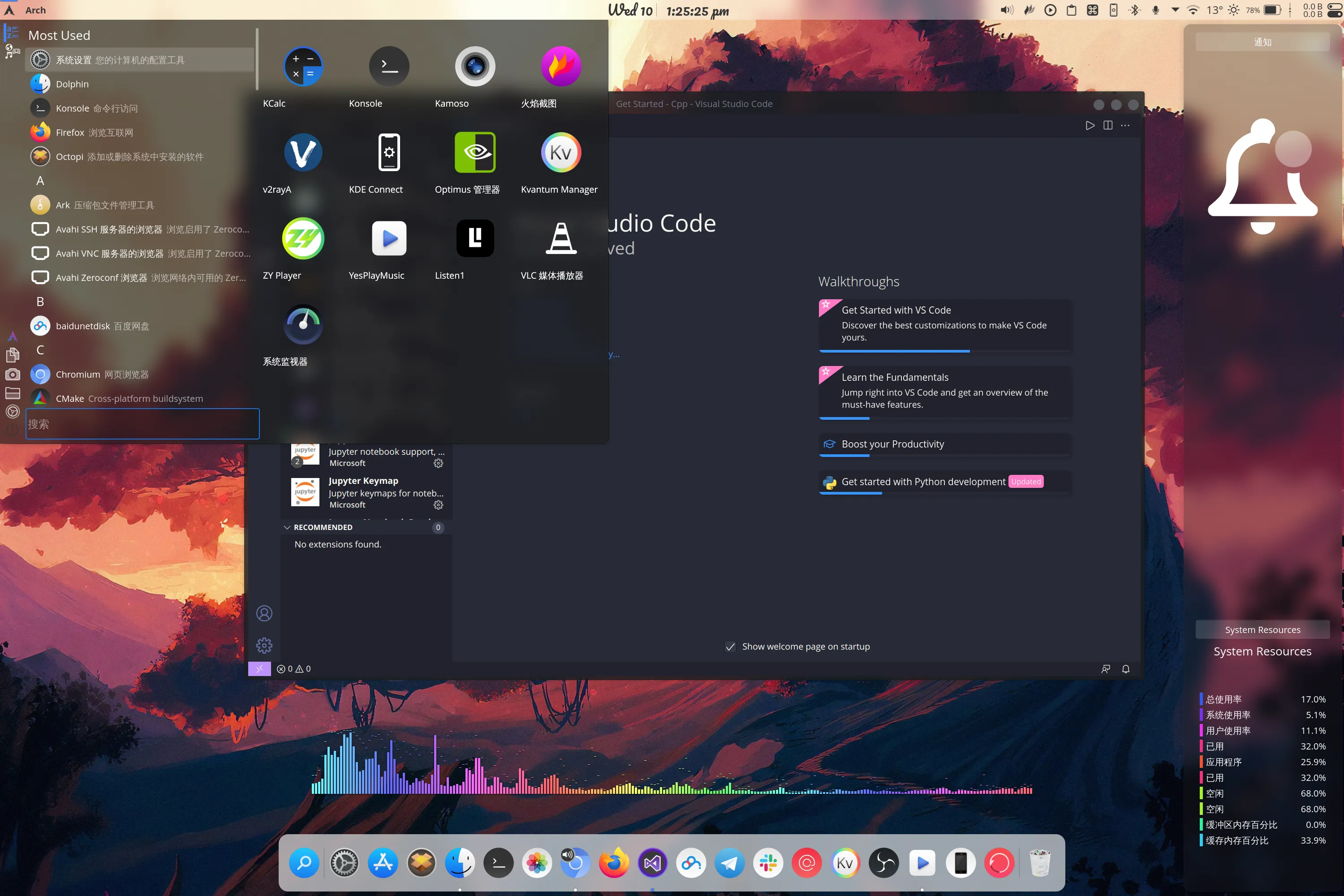Split the VS Code editor
The image size is (1344, 896).
(x=1107, y=125)
